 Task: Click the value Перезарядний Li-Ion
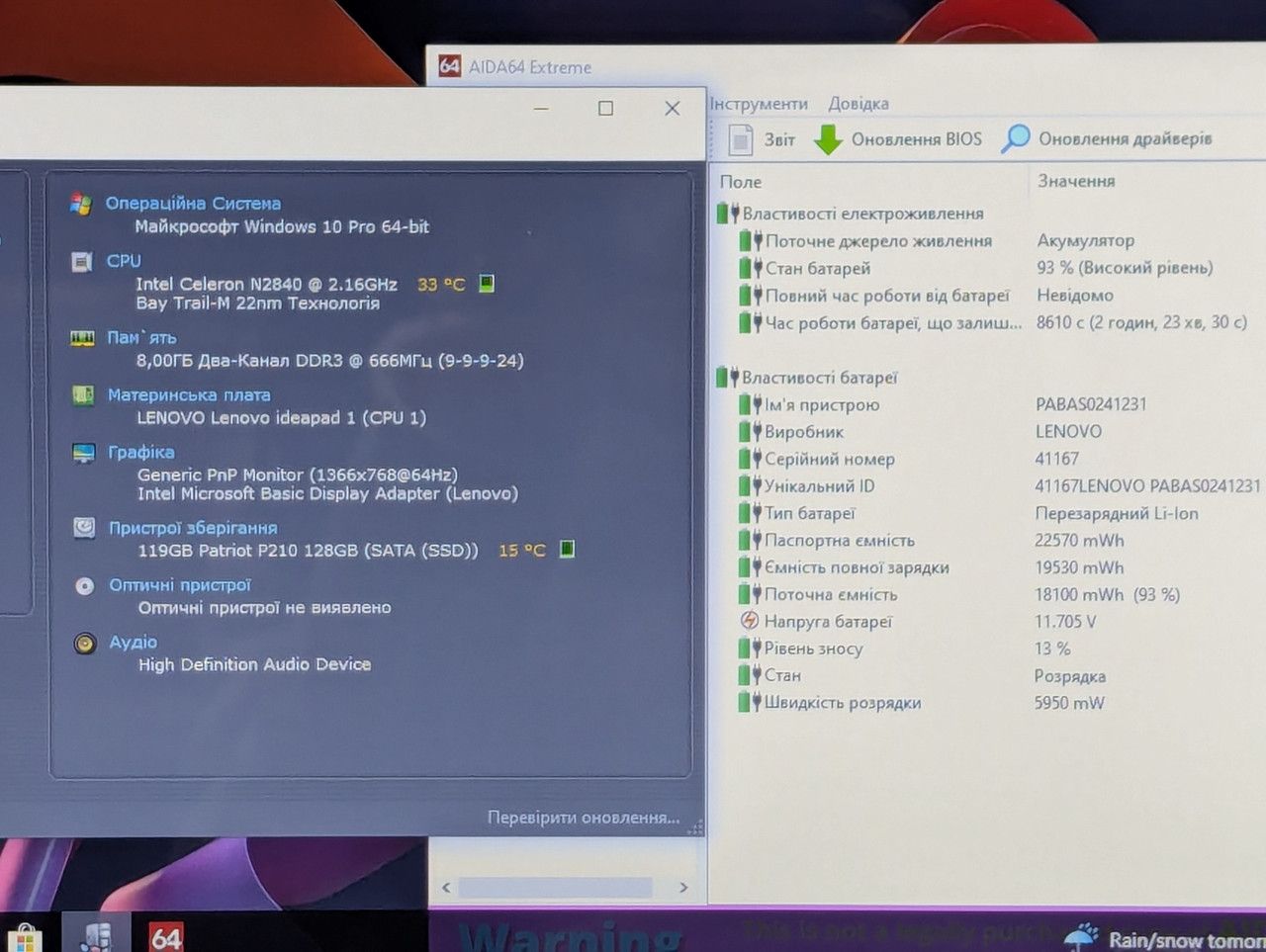click(x=1117, y=513)
